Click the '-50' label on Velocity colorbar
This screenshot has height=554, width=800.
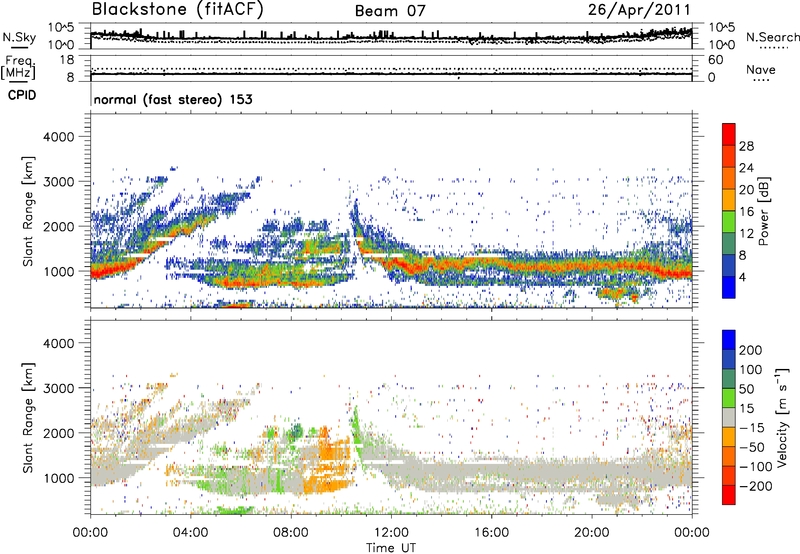(752, 447)
